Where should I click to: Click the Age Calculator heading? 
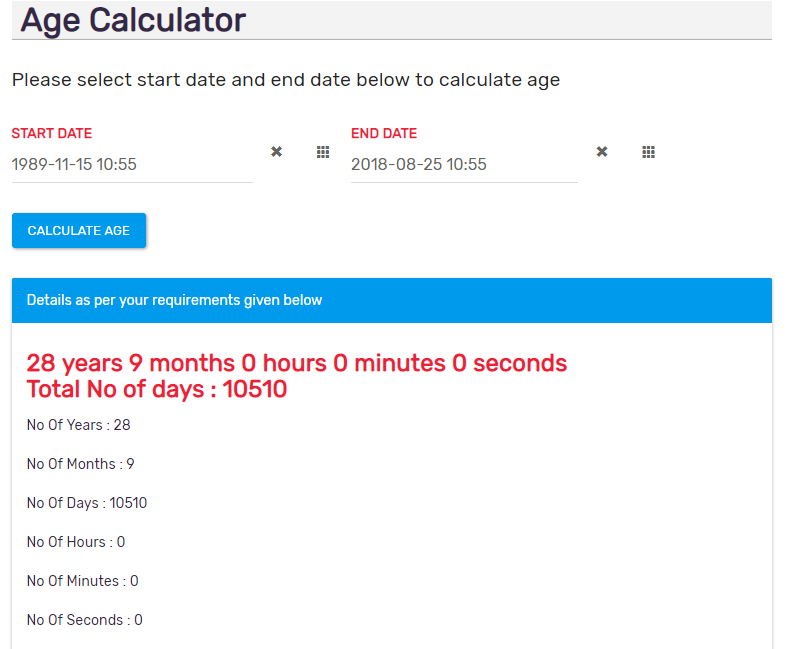133,20
